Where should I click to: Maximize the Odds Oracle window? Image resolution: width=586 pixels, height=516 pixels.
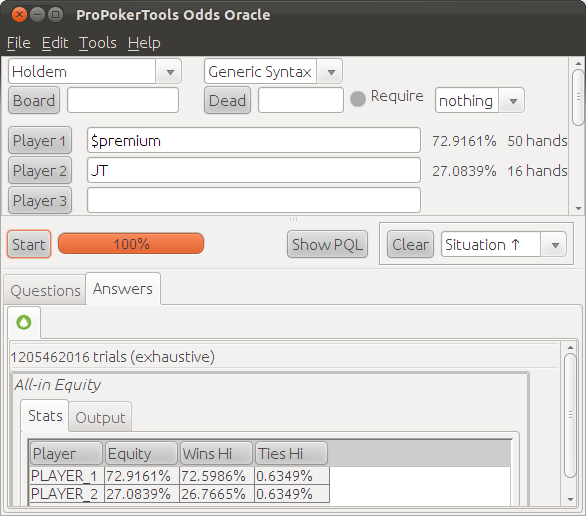tap(55, 15)
